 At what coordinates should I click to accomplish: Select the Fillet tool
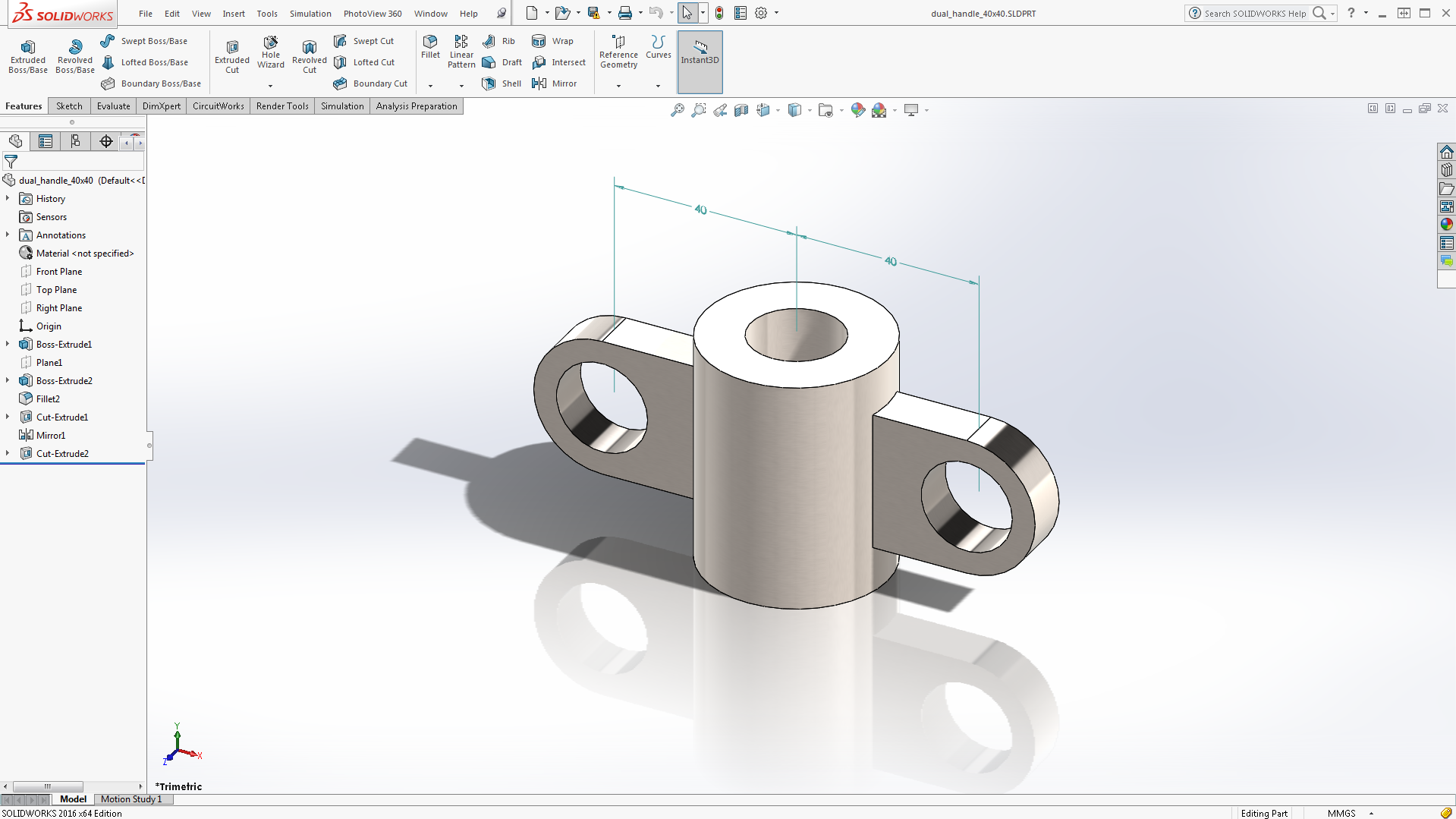(x=430, y=46)
